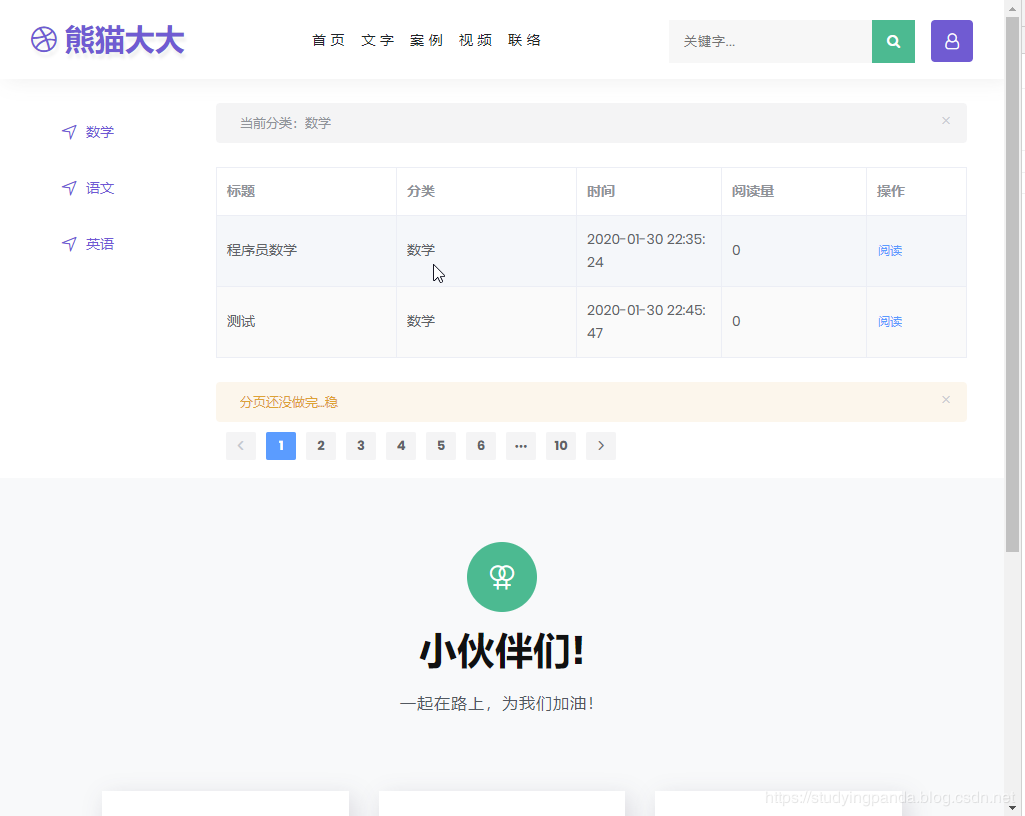Image resolution: width=1025 pixels, height=816 pixels.
Task: Click the left arrow pagination chevron
Action: coord(241,445)
